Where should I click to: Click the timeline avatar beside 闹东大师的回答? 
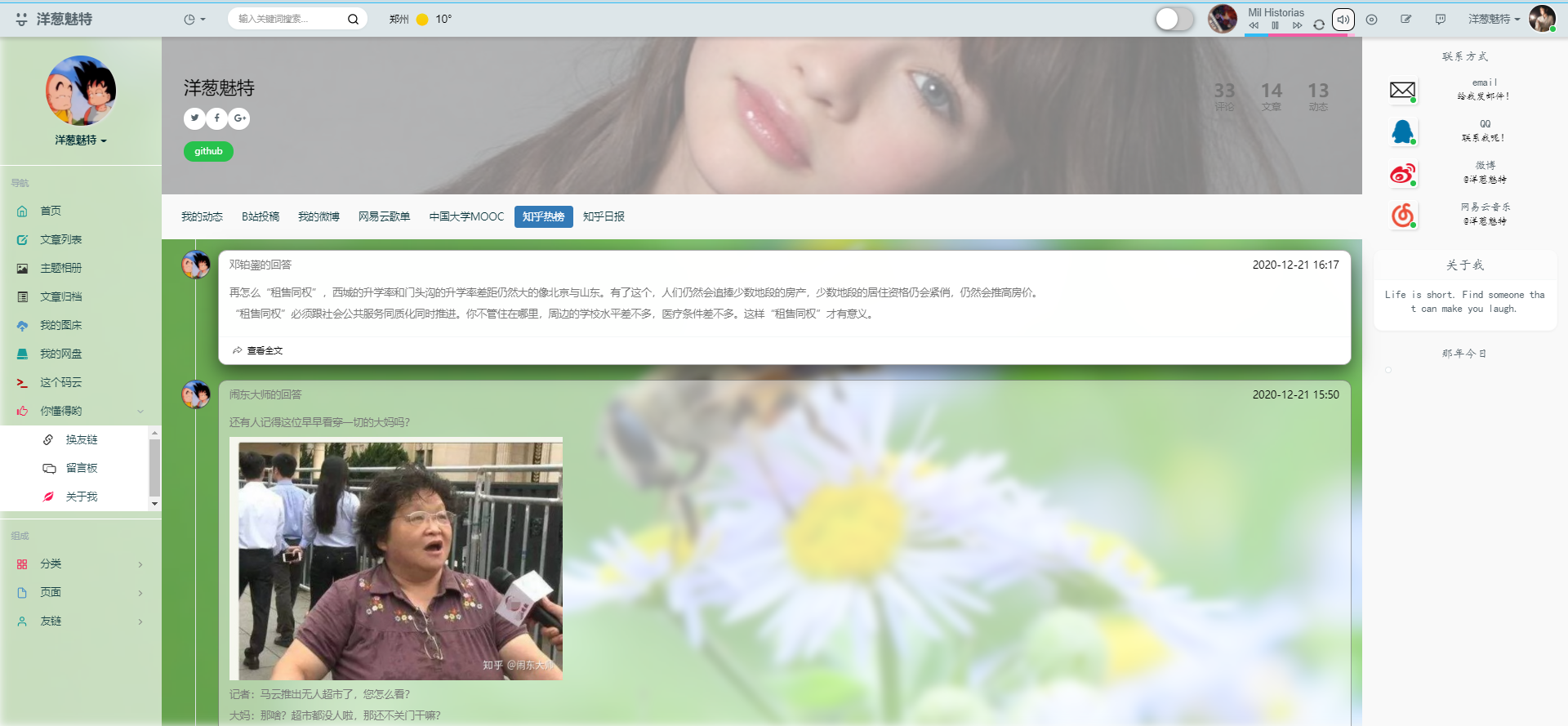pos(196,394)
